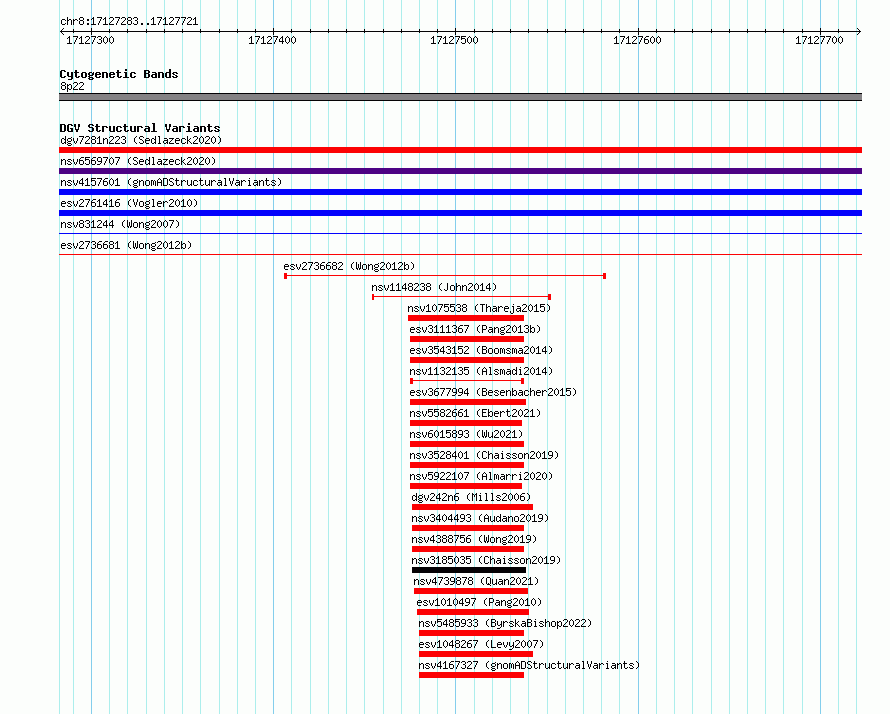The height and width of the screenshot is (714, 890).
Task: Click nsv831244 (Wong2007) label
Action: (120, 224)
